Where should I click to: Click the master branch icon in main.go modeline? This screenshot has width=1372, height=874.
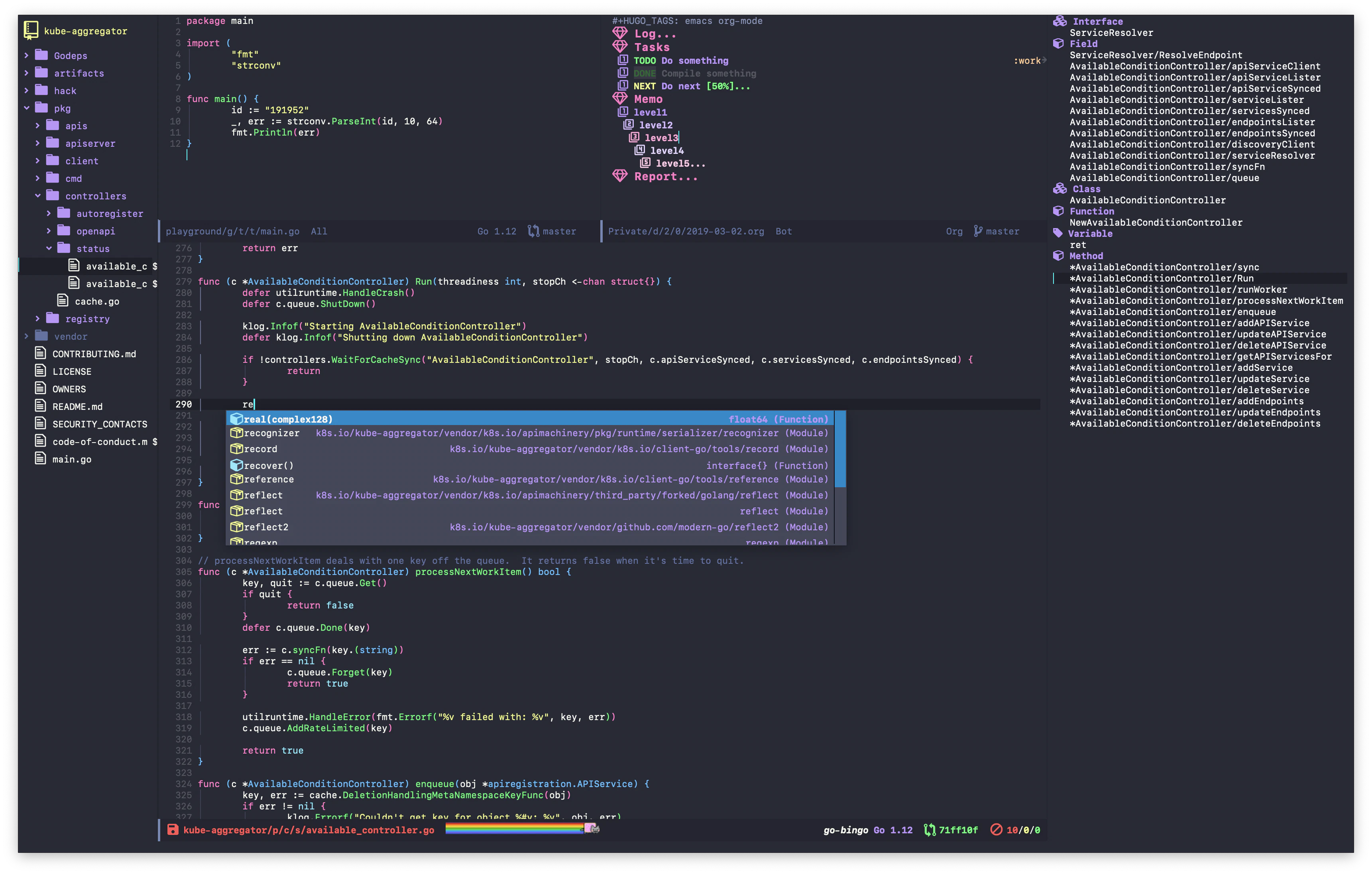(x=533, y=231)
